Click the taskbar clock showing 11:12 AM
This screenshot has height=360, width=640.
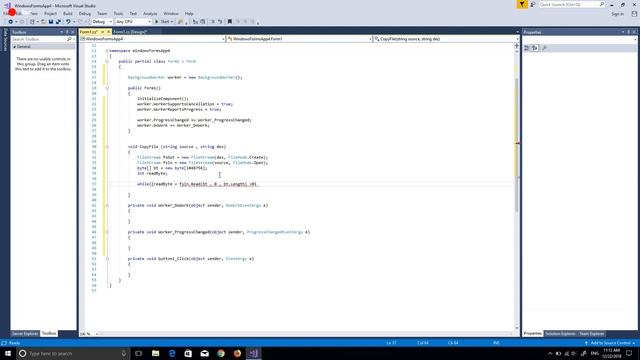click(611, 353)
